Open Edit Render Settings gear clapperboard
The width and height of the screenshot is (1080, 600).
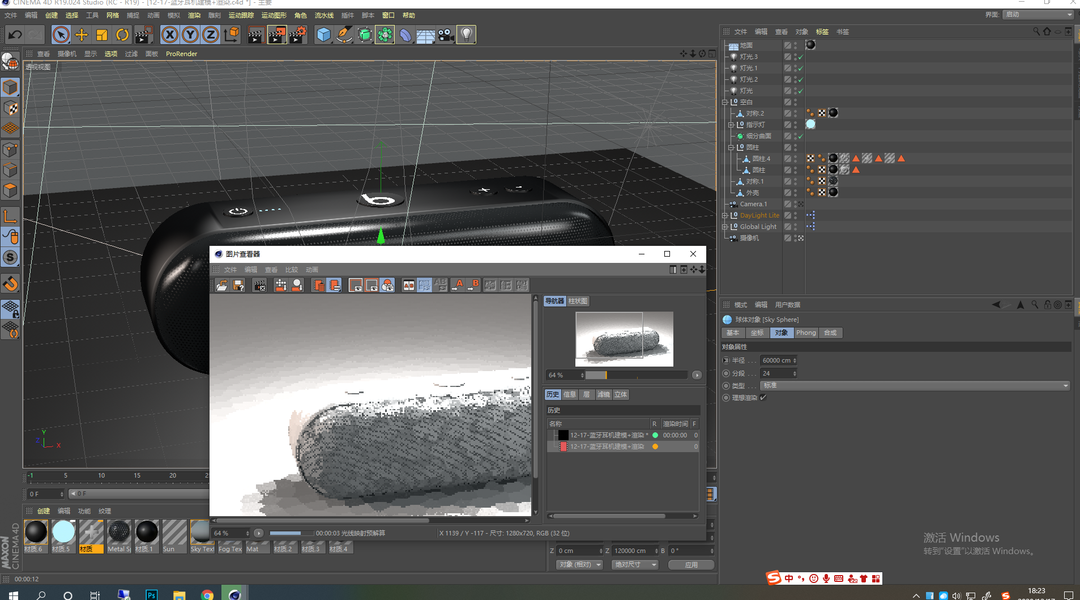(x=298, y=34)
